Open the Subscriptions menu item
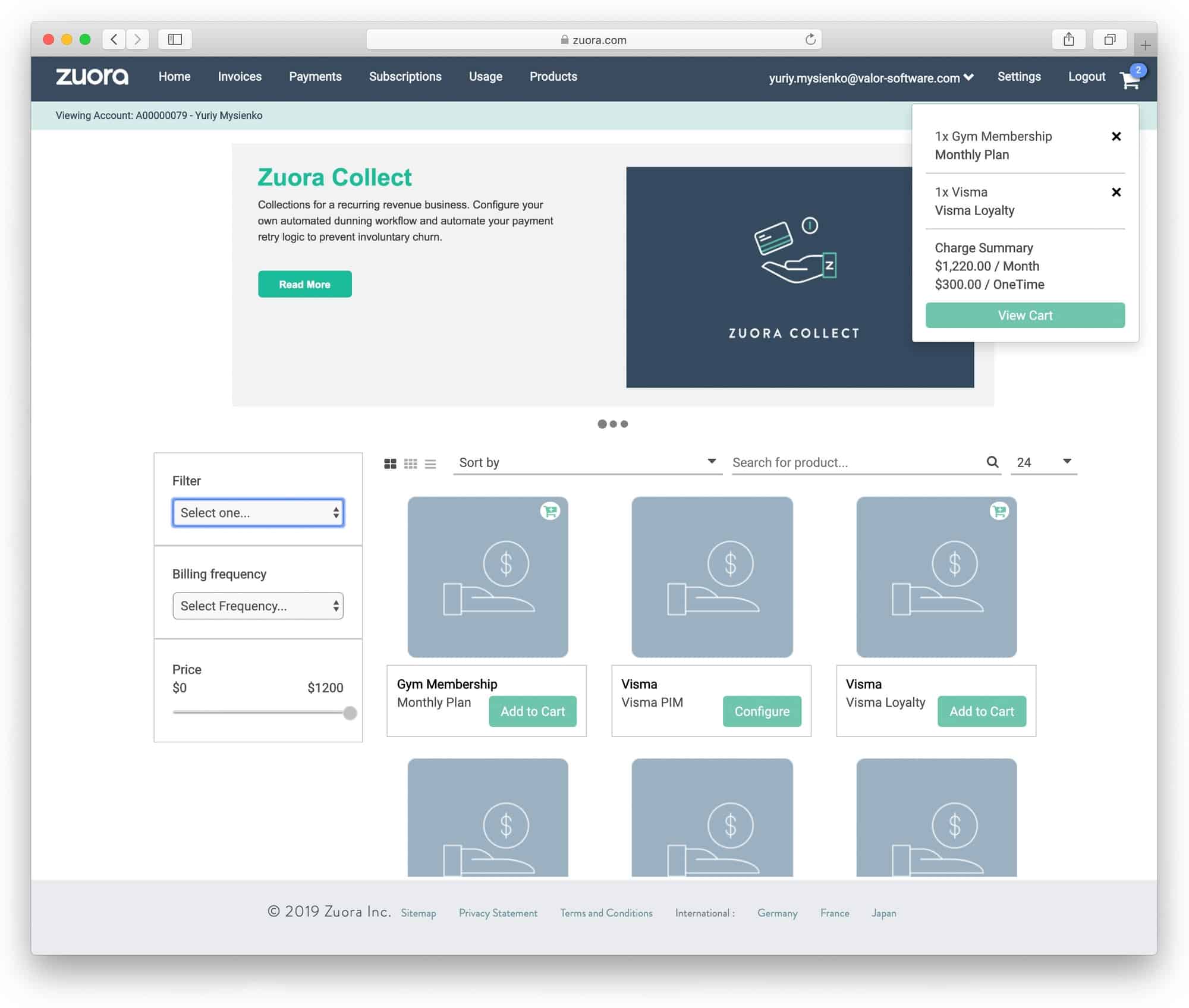 tap(405, 77)
